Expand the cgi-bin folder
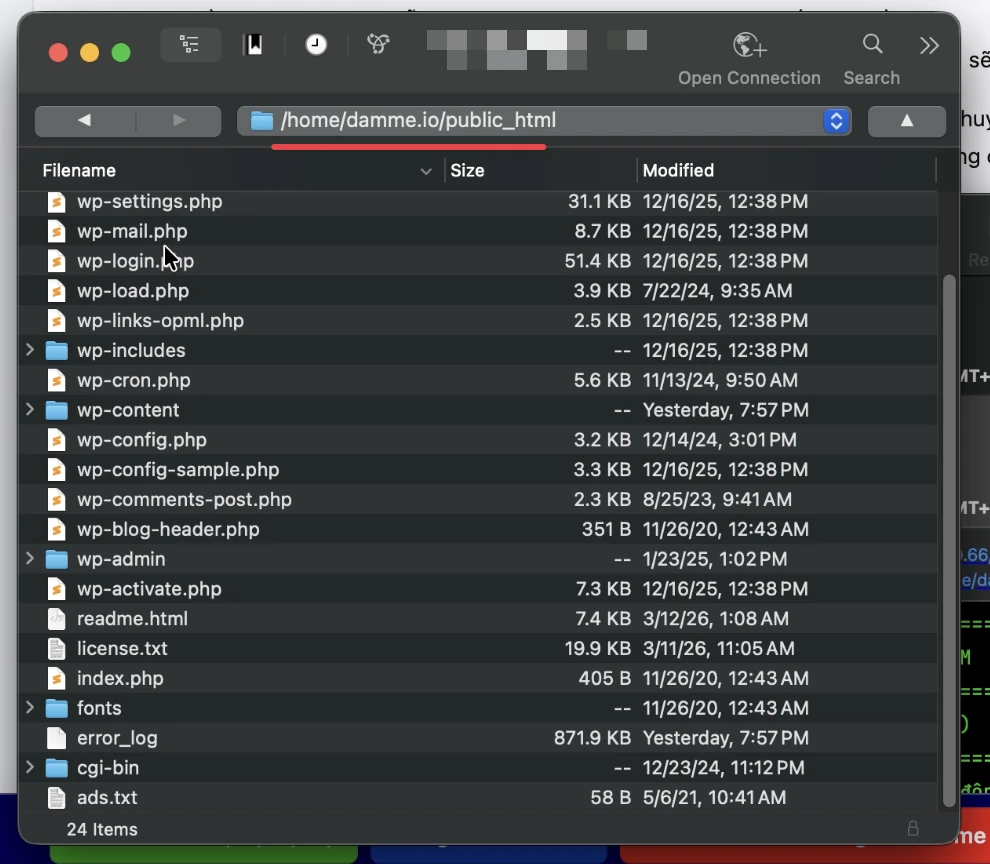This screenshot has width=990, height=864. tap(29, 767)
